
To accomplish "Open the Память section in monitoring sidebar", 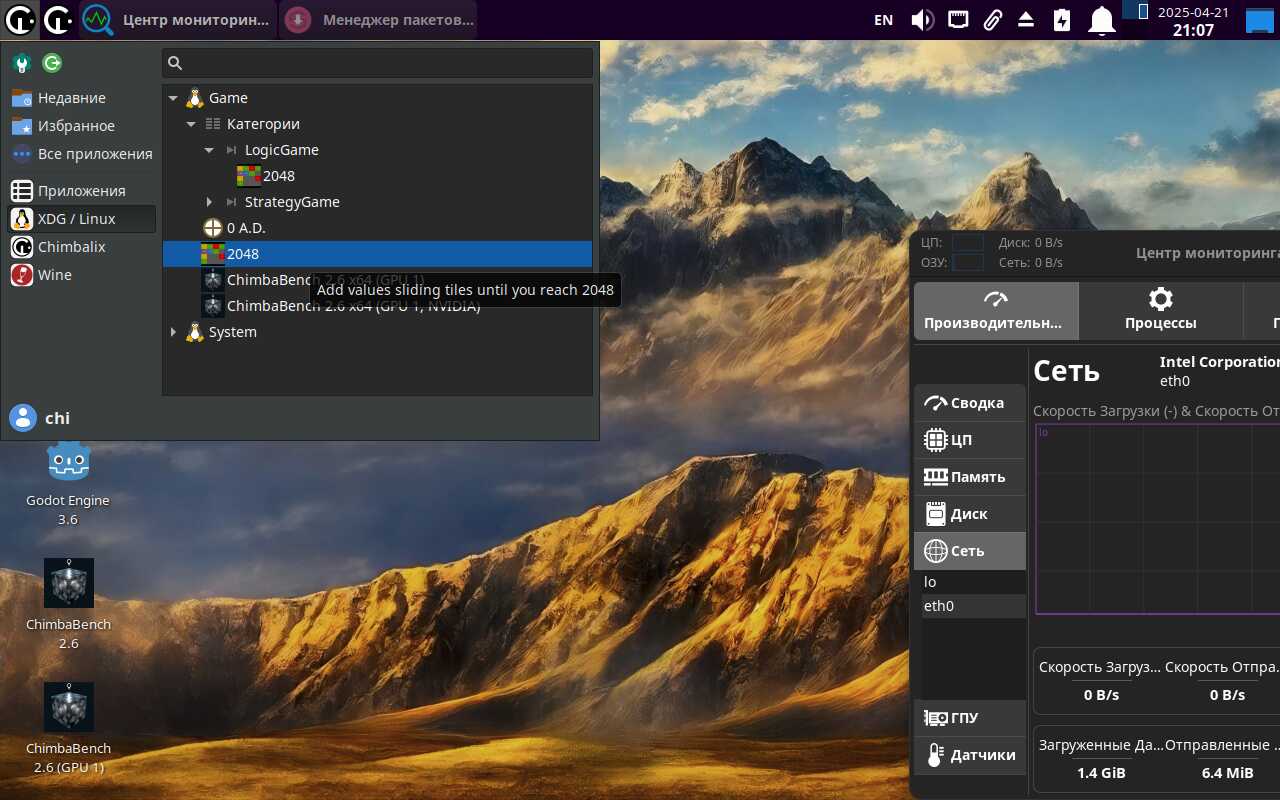I will 970,477.
